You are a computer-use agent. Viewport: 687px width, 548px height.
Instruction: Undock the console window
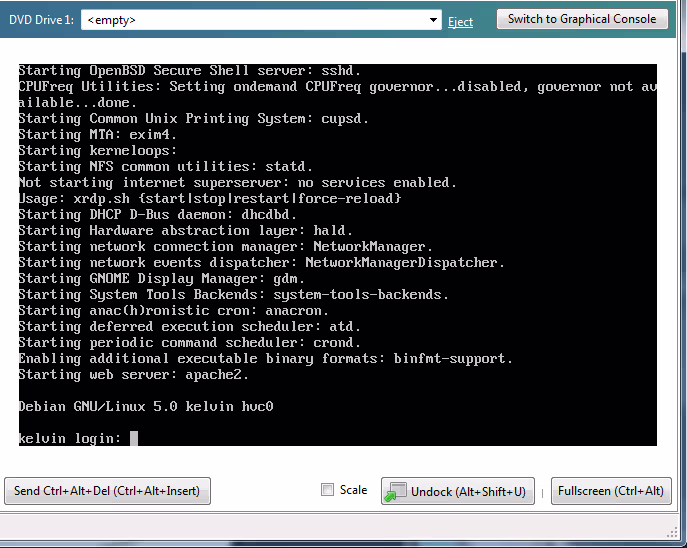(458, 491)
